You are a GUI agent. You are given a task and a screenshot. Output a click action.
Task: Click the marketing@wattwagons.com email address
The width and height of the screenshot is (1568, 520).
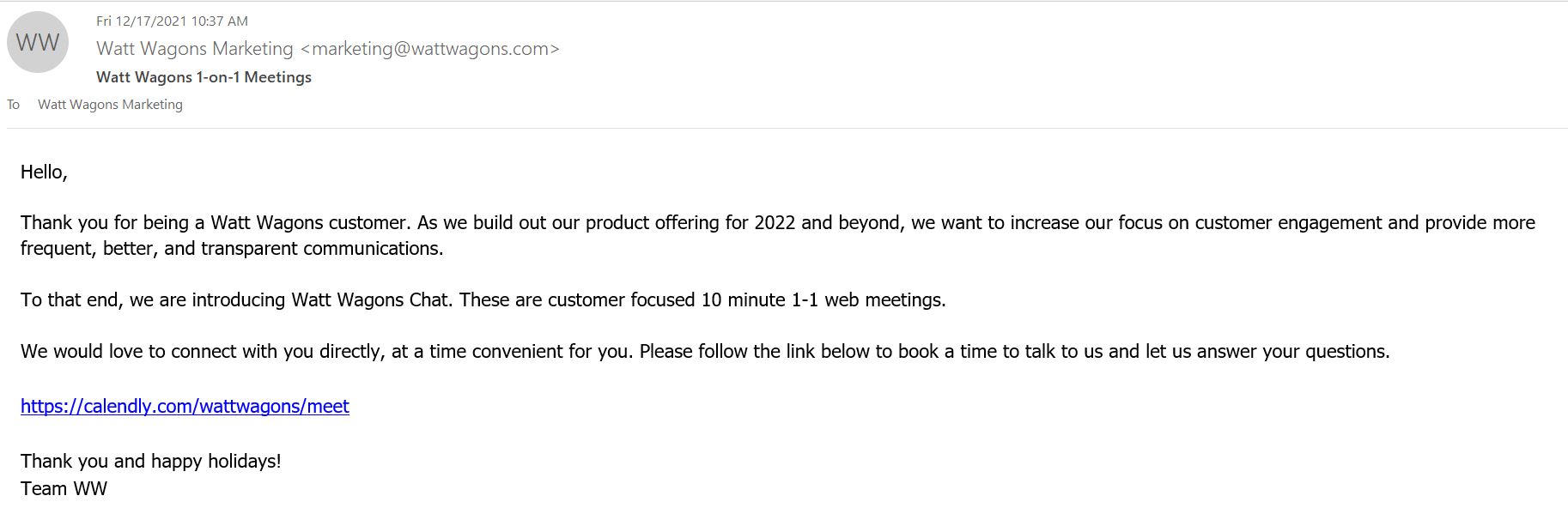point(429,49)
